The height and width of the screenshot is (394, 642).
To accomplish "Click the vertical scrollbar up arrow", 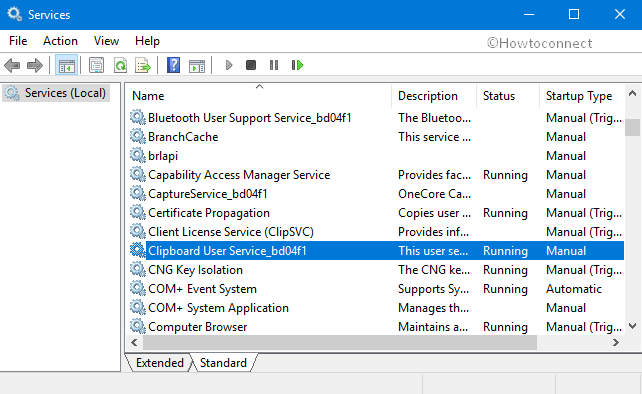I will [633, 94].
